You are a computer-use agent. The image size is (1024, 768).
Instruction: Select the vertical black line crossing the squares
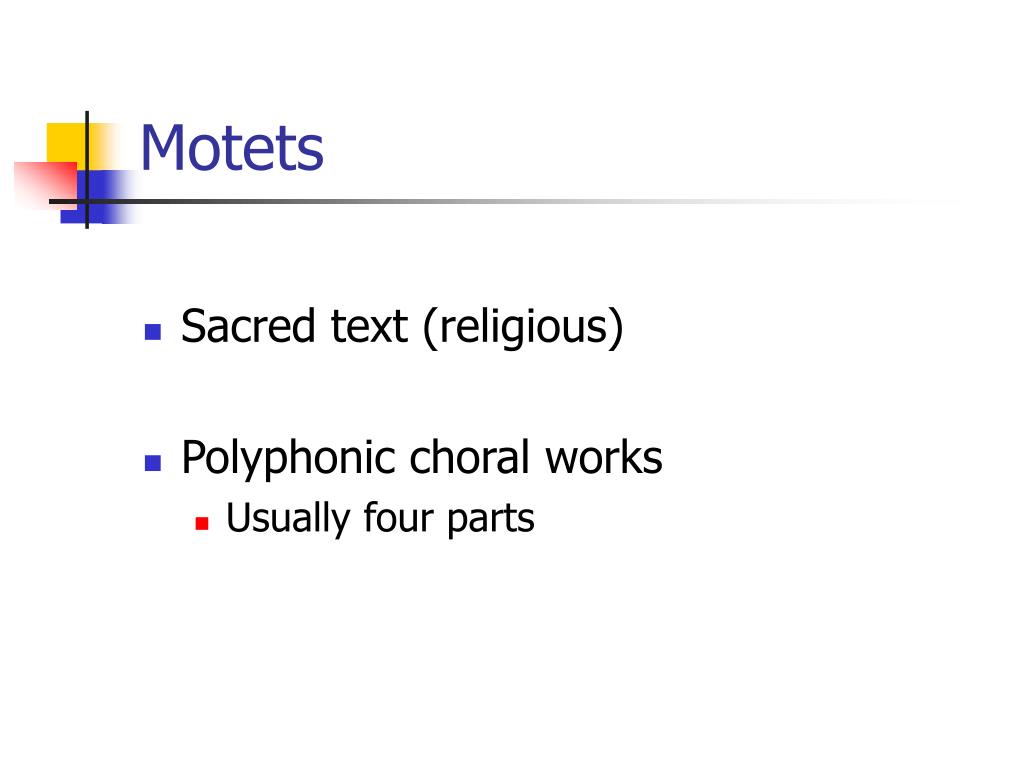87,170
